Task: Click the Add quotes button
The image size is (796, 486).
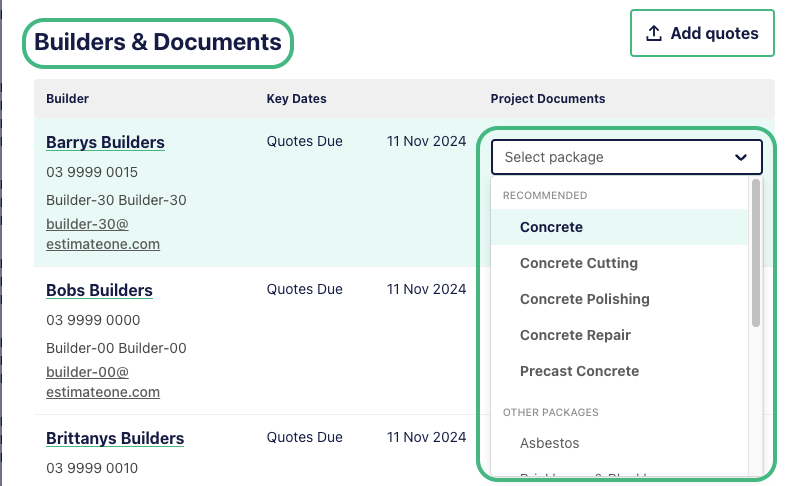Action: pos(702,33)
